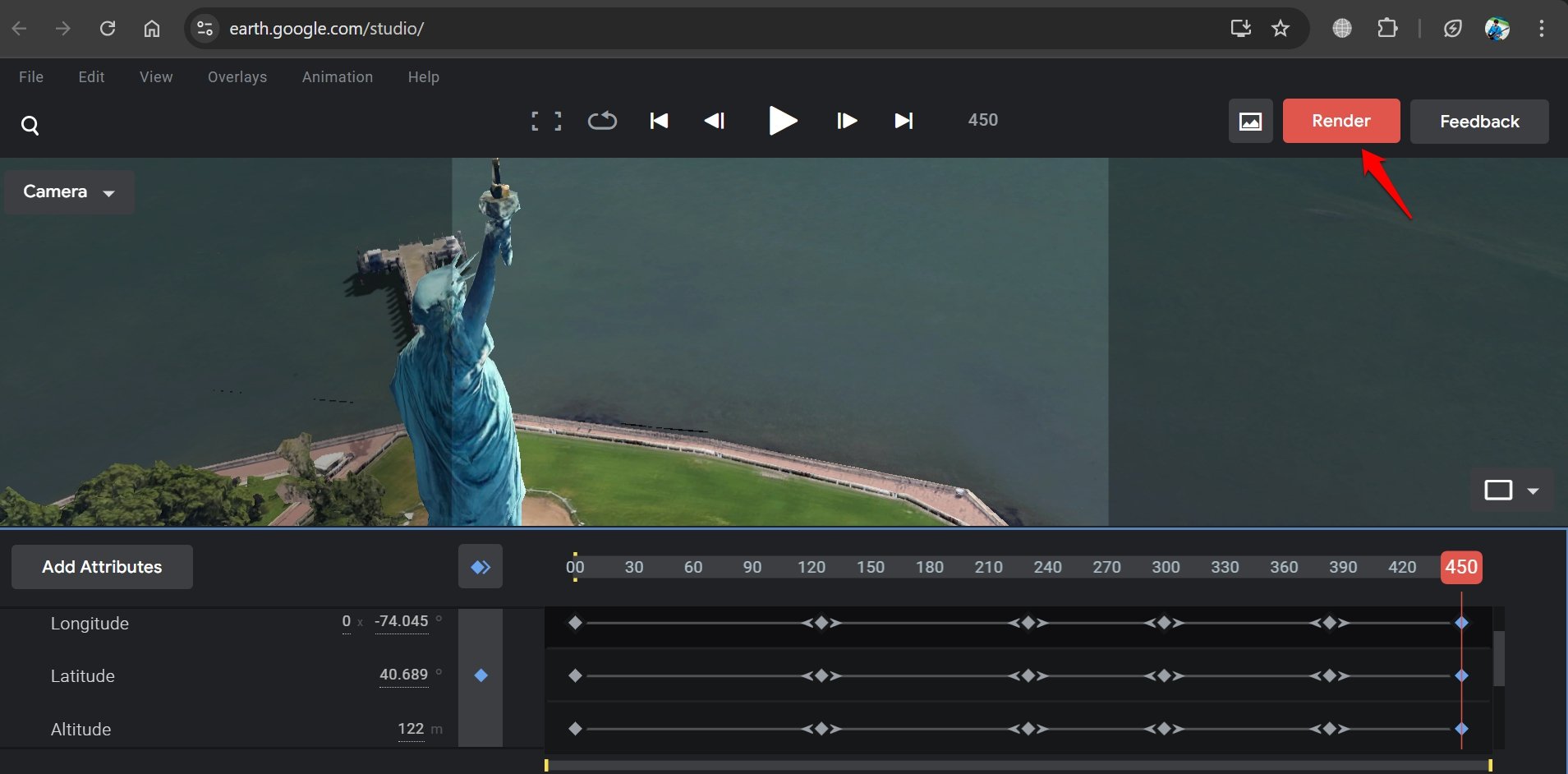Toggle the Latitude keyframe diamond
Viewport: 1568px width, 774px height.
click(x=481, y=675)
